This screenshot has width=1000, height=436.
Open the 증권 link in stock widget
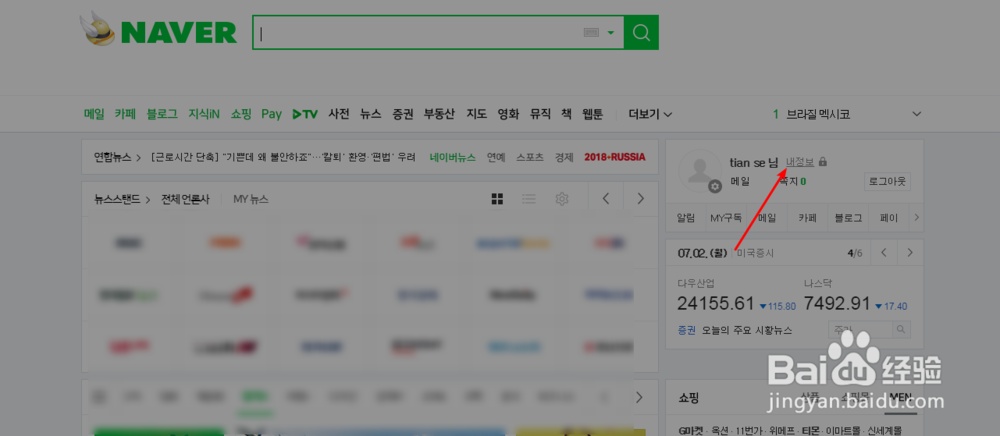687,330
